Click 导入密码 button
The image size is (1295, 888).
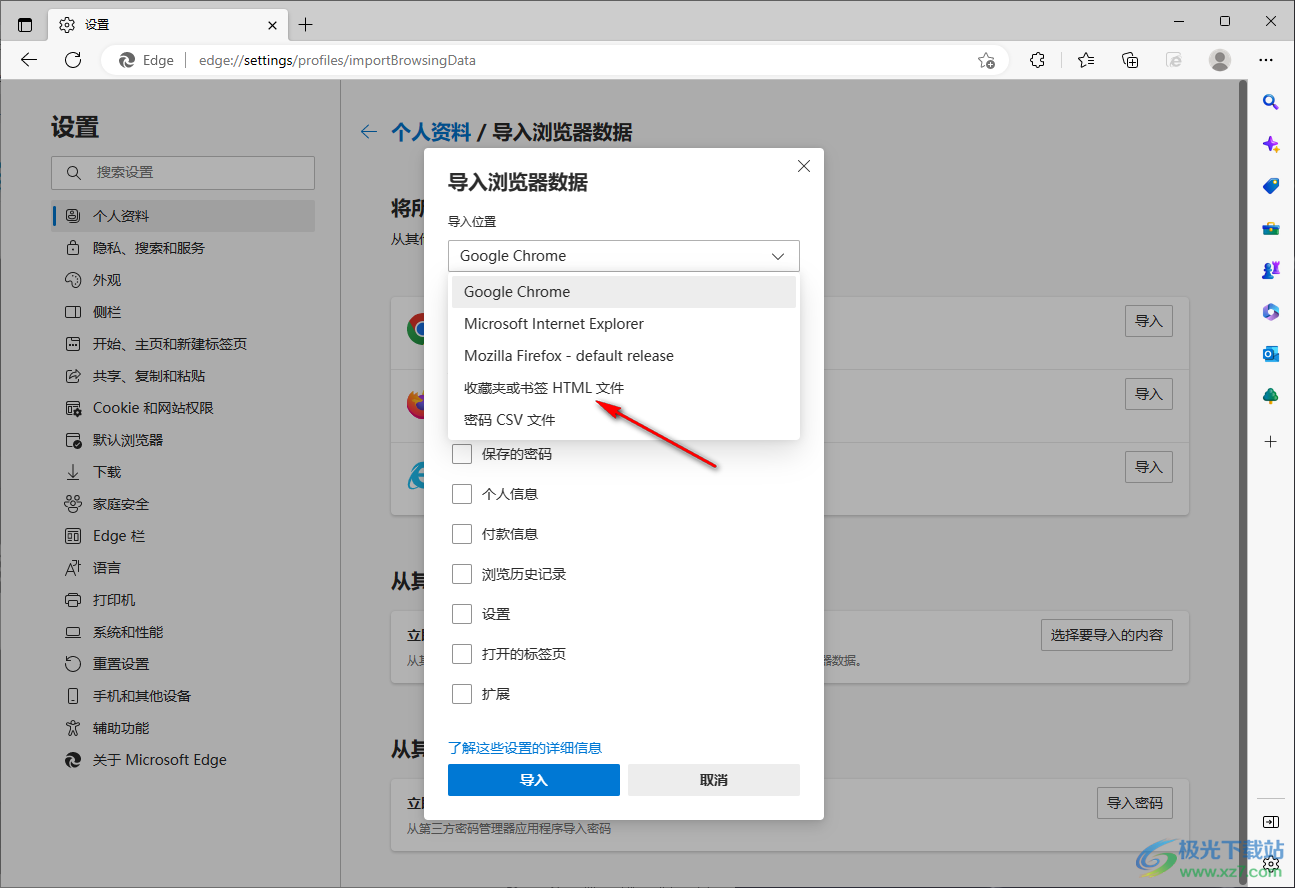tap(1135, 803)
